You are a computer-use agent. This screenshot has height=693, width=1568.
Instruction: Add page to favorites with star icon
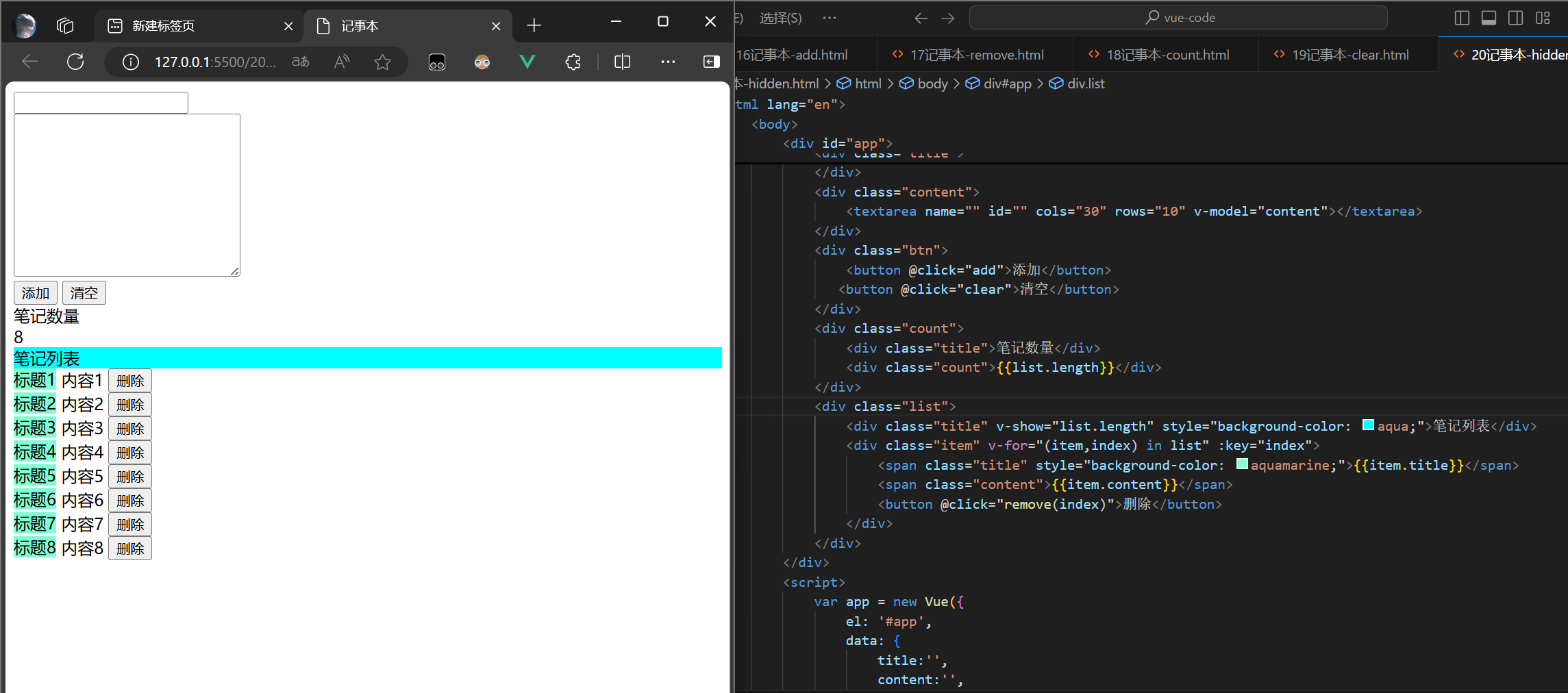coord(382,62)
